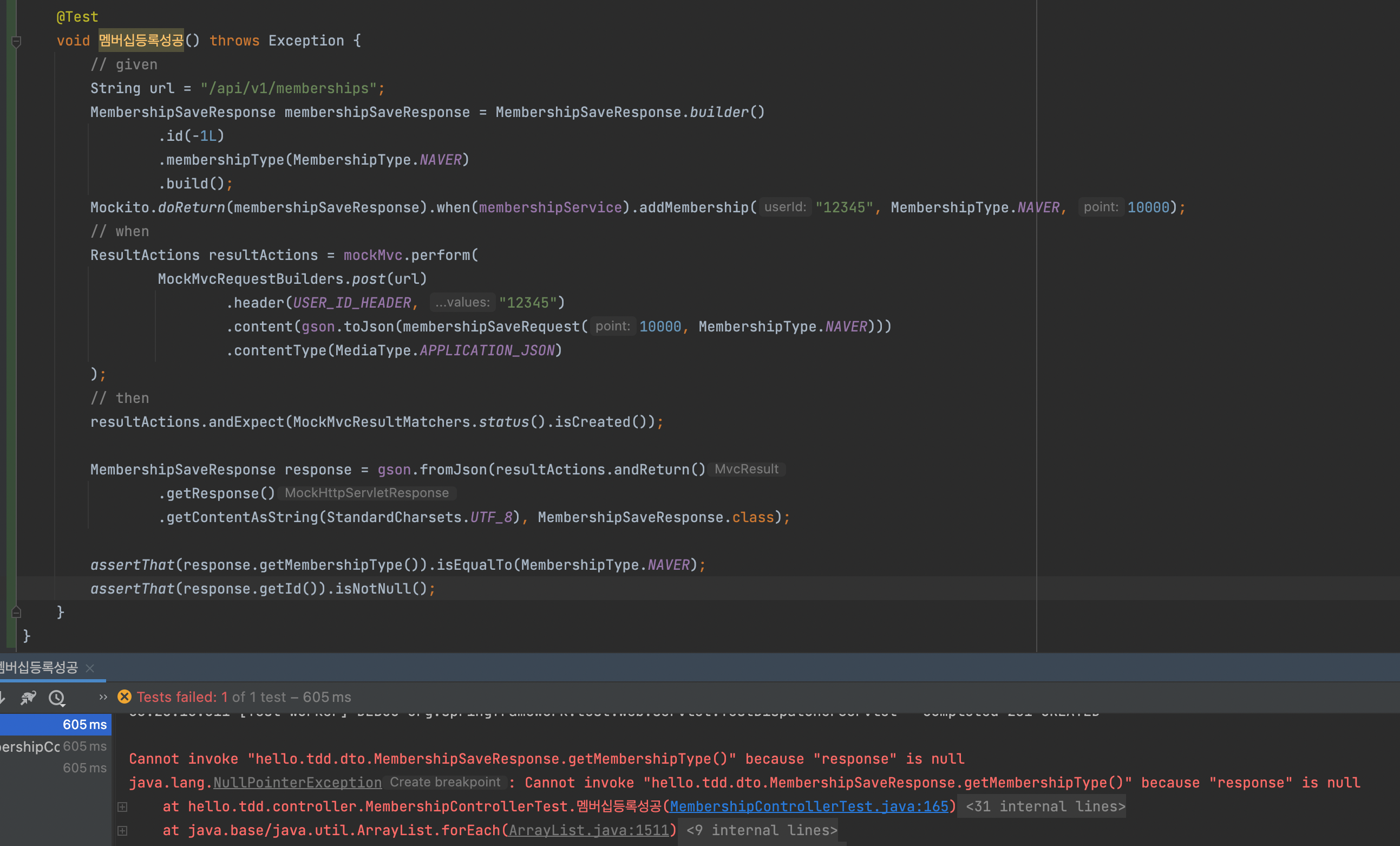This screenshot has width=1400, height=846.
Task: Click the Gradle import tests elephant icon
Action: 28,697
